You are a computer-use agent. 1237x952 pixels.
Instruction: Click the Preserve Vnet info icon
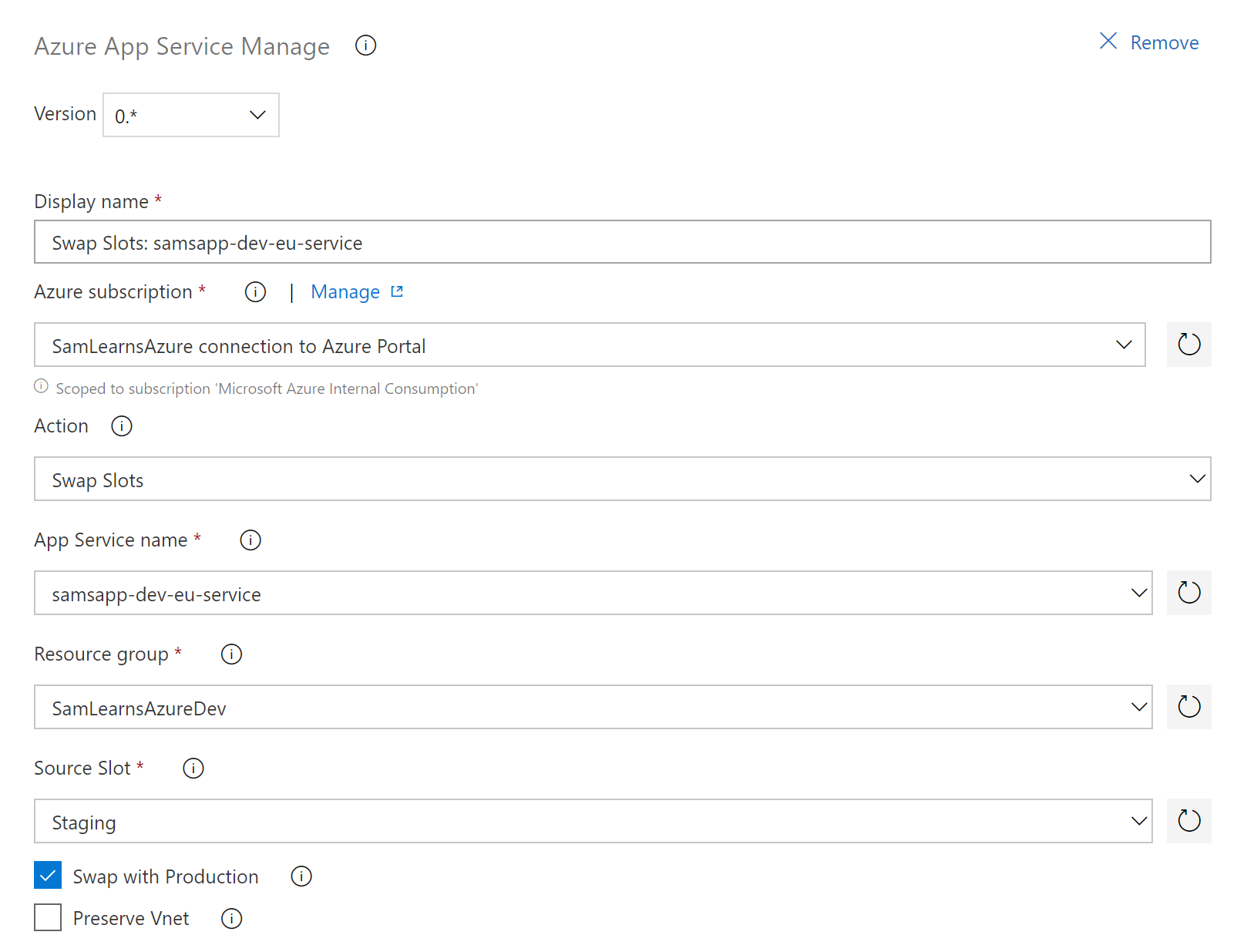pos(231,918)
